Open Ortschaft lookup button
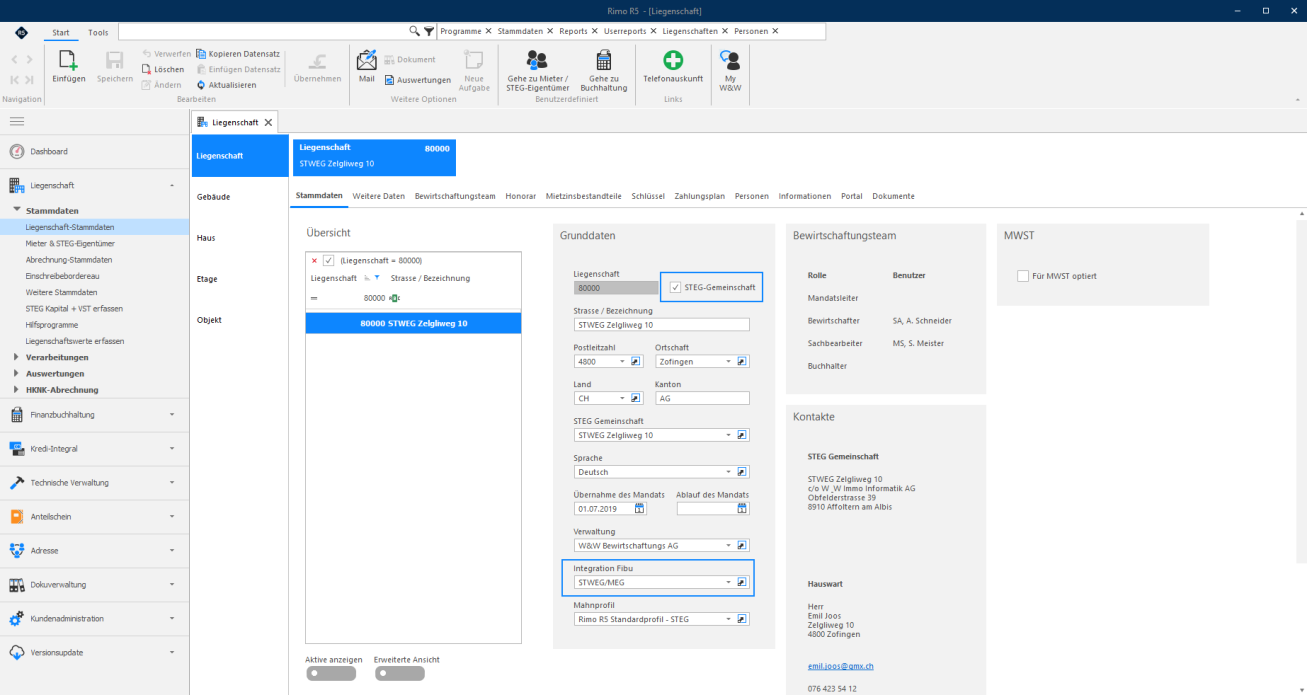This screenshot has height=695, width=1307. coord(742,361)
